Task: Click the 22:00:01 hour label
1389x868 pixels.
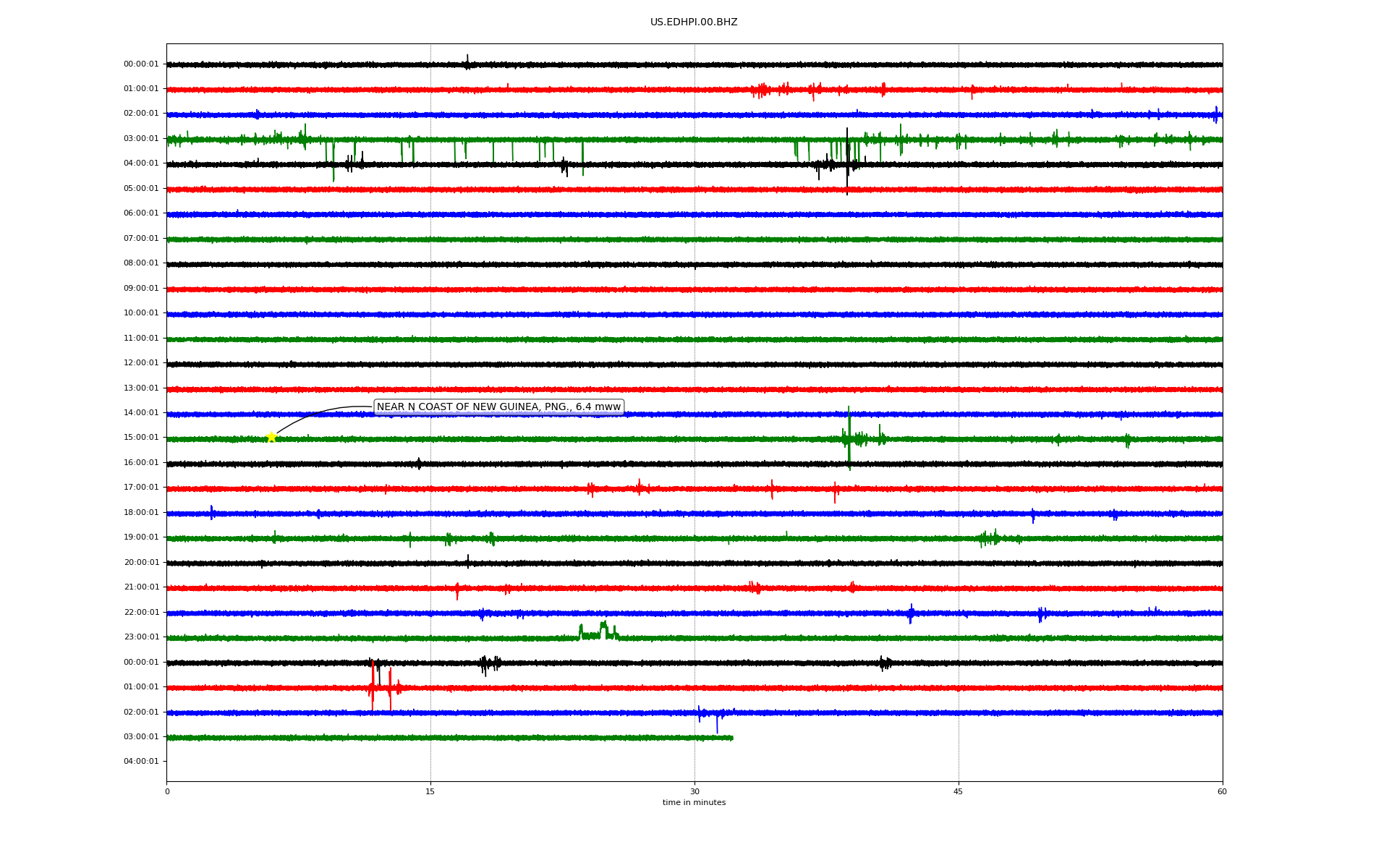Action: click(141, 613)
